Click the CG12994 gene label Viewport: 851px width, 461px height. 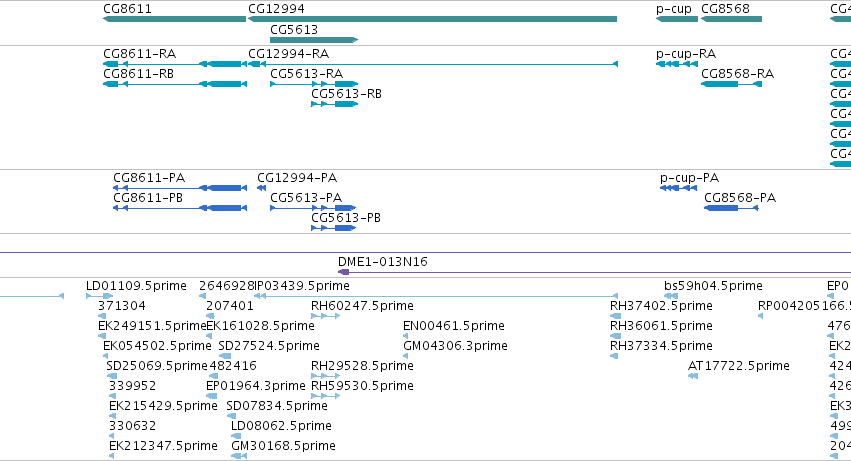pyautogui.click(x=276, y=9)
